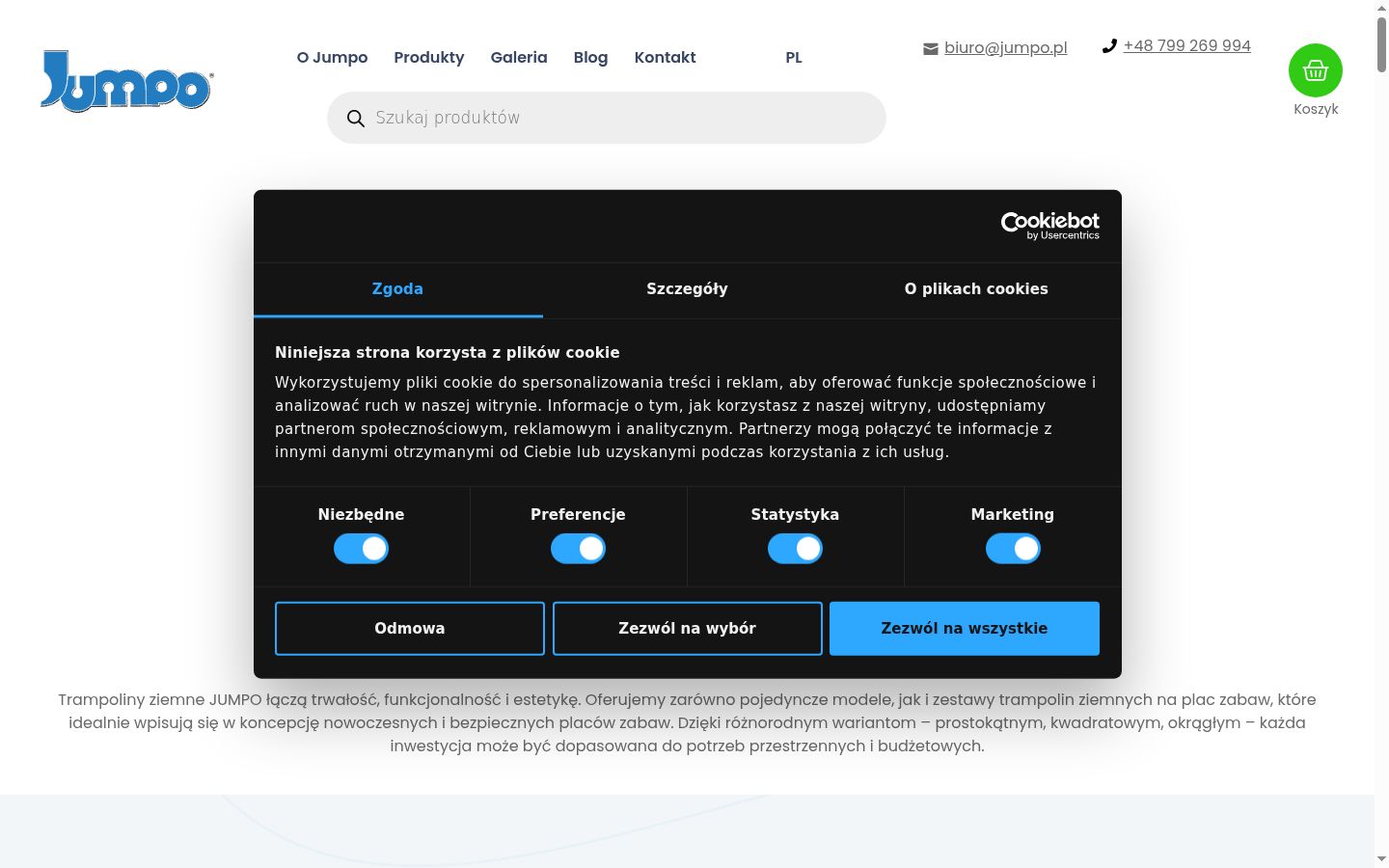Viewport: 1389px width, 868px height.
Task: Toggle the Niezbędne cookie switch
Action: click(x=362, y=549)
